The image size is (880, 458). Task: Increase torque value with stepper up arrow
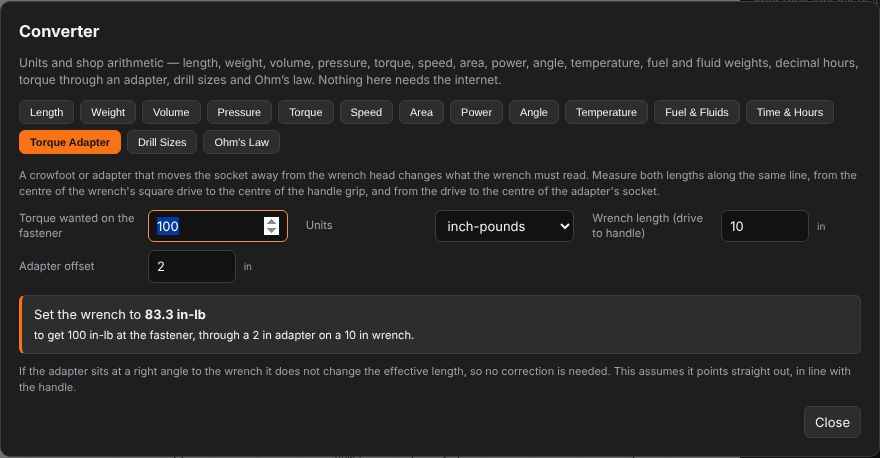[x=272, y=222]
